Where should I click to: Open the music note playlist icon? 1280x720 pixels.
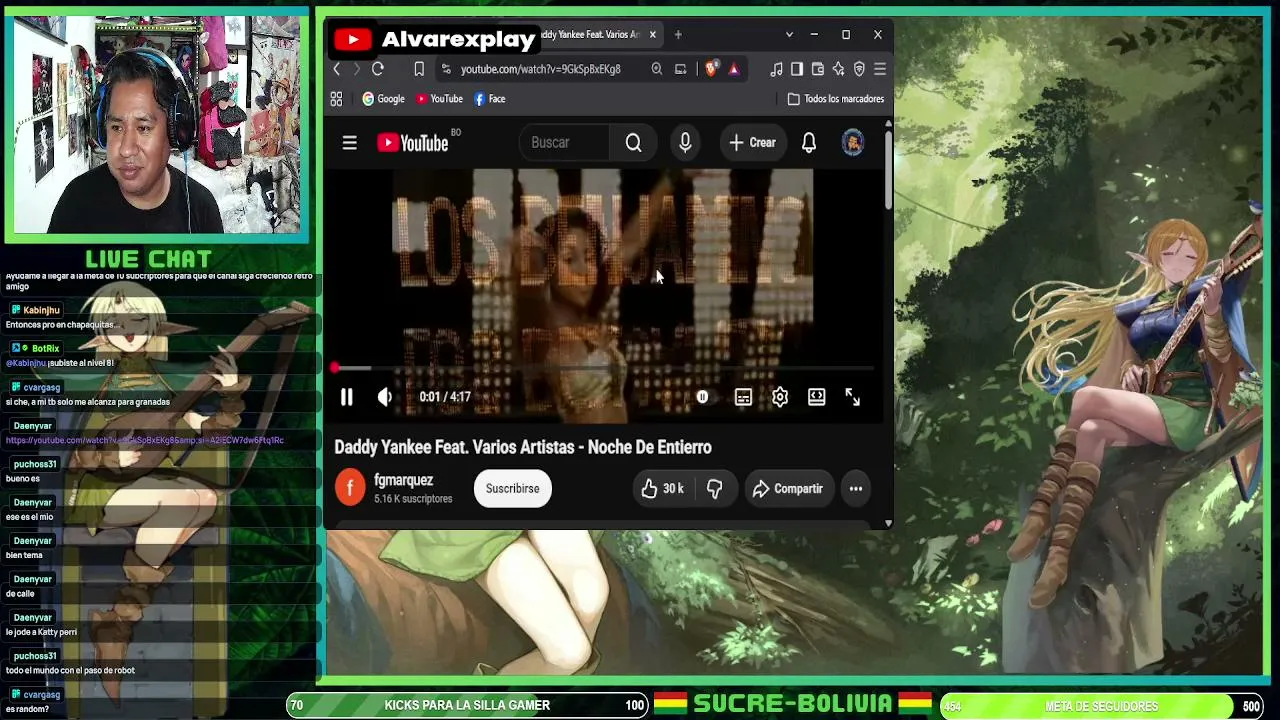(777, 69)
